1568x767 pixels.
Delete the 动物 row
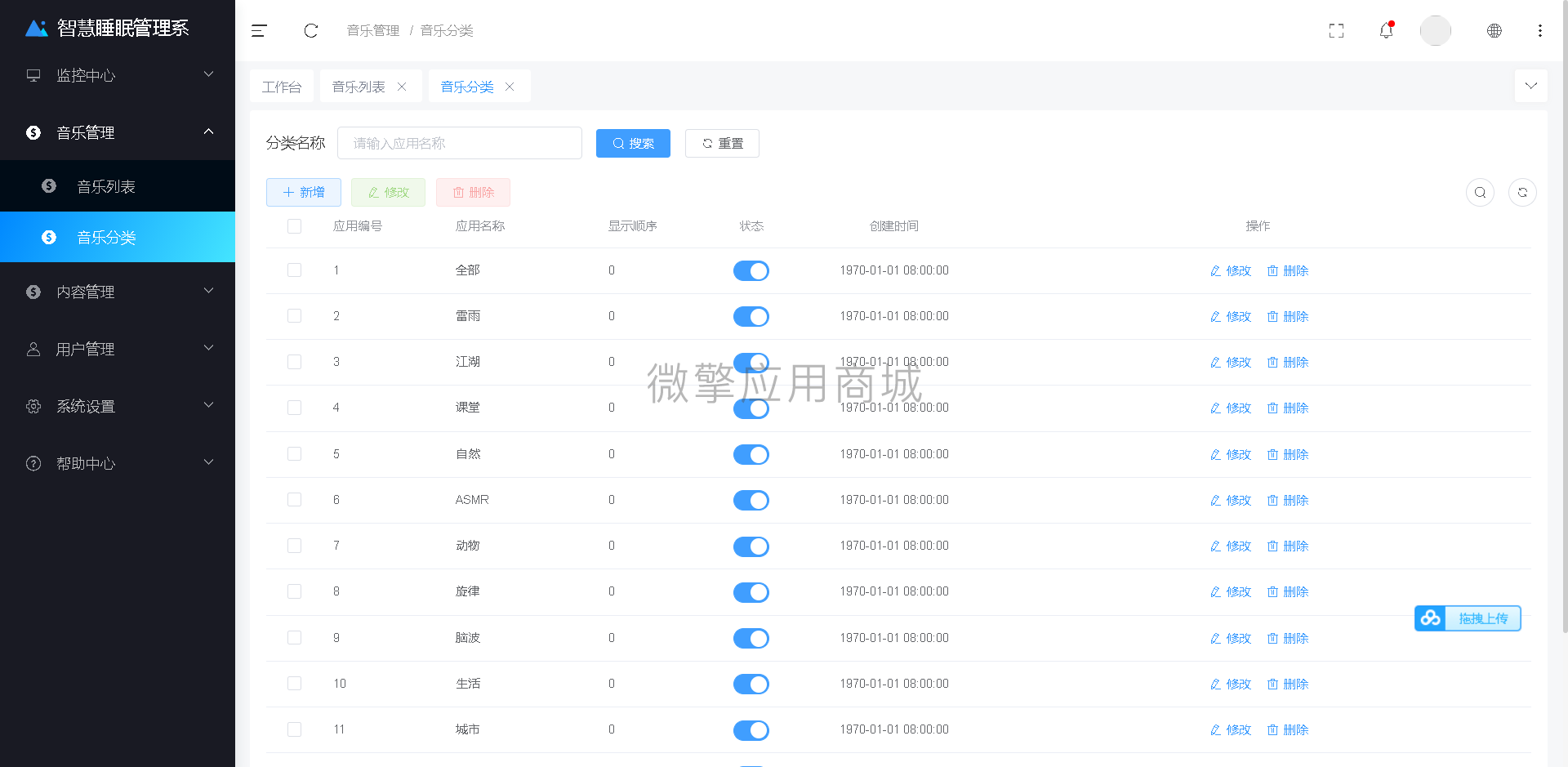[1288, 546]
